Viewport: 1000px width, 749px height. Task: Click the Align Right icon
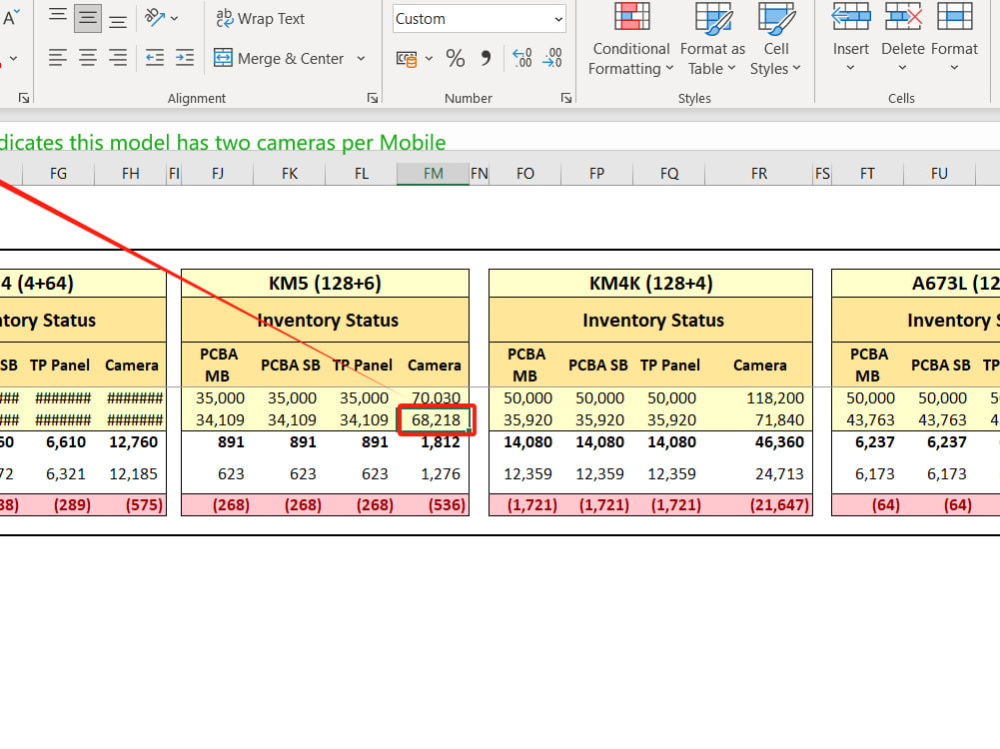[117, 58]
